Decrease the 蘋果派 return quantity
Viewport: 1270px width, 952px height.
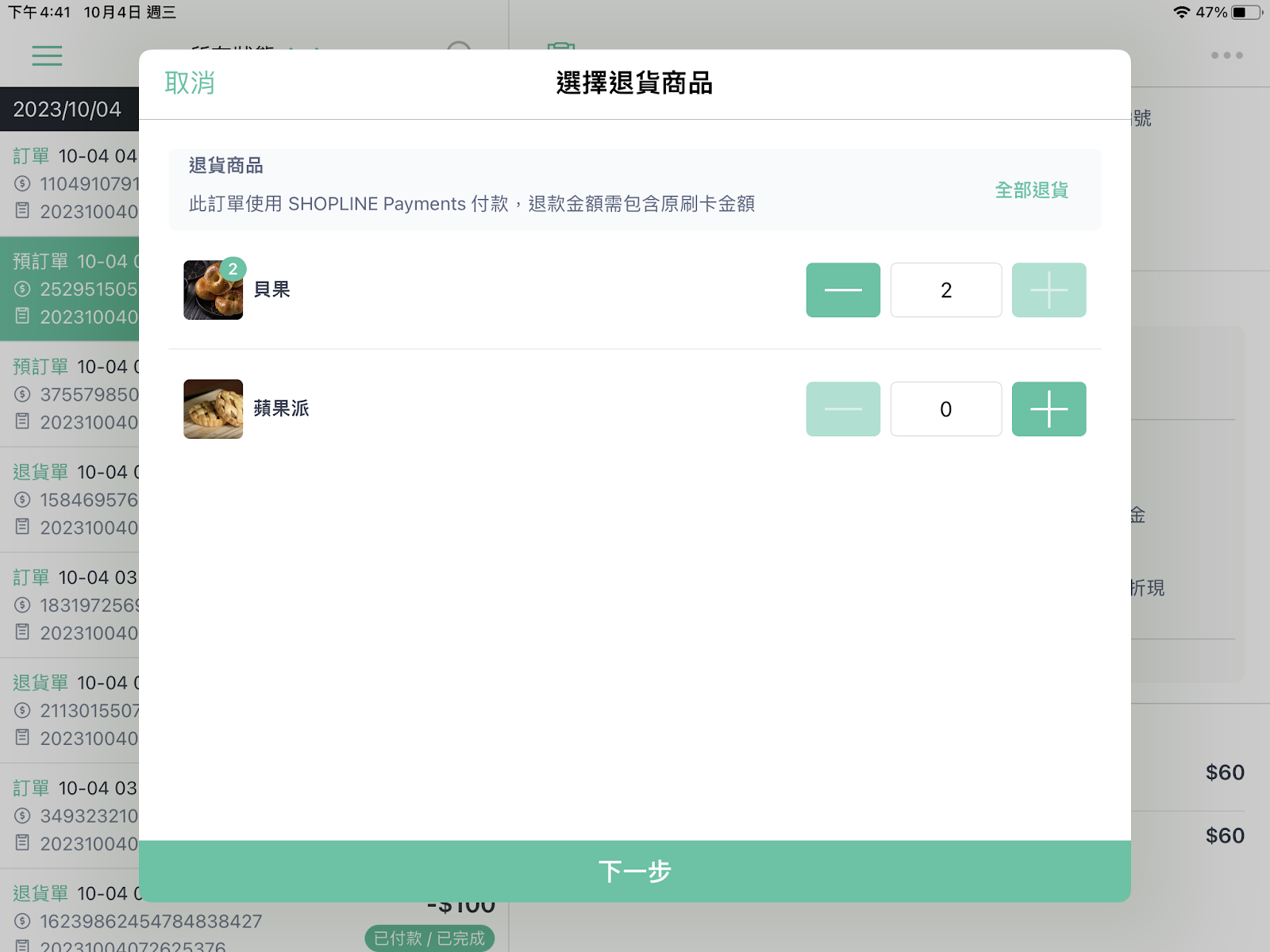click(x=843, y=409)
